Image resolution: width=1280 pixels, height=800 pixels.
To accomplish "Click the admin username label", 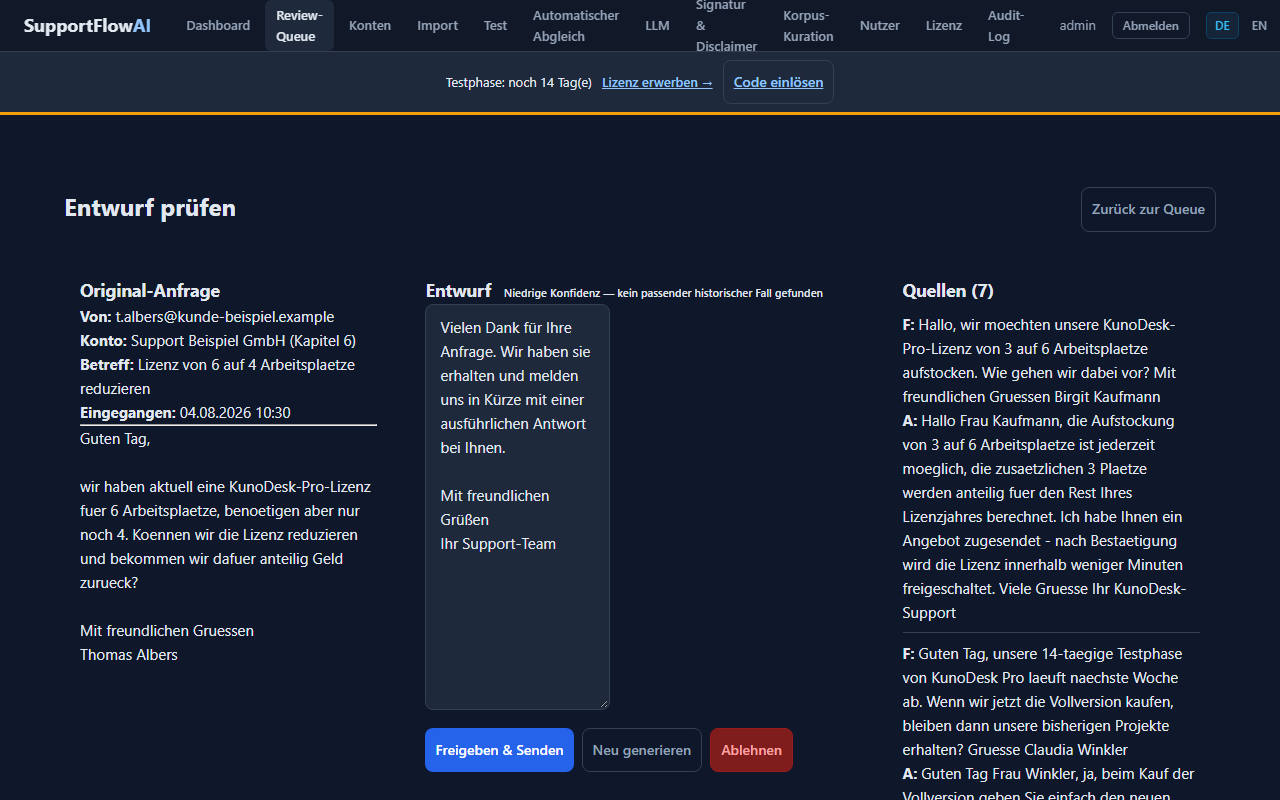I will pyautogui.click(x=1078, y=26).
